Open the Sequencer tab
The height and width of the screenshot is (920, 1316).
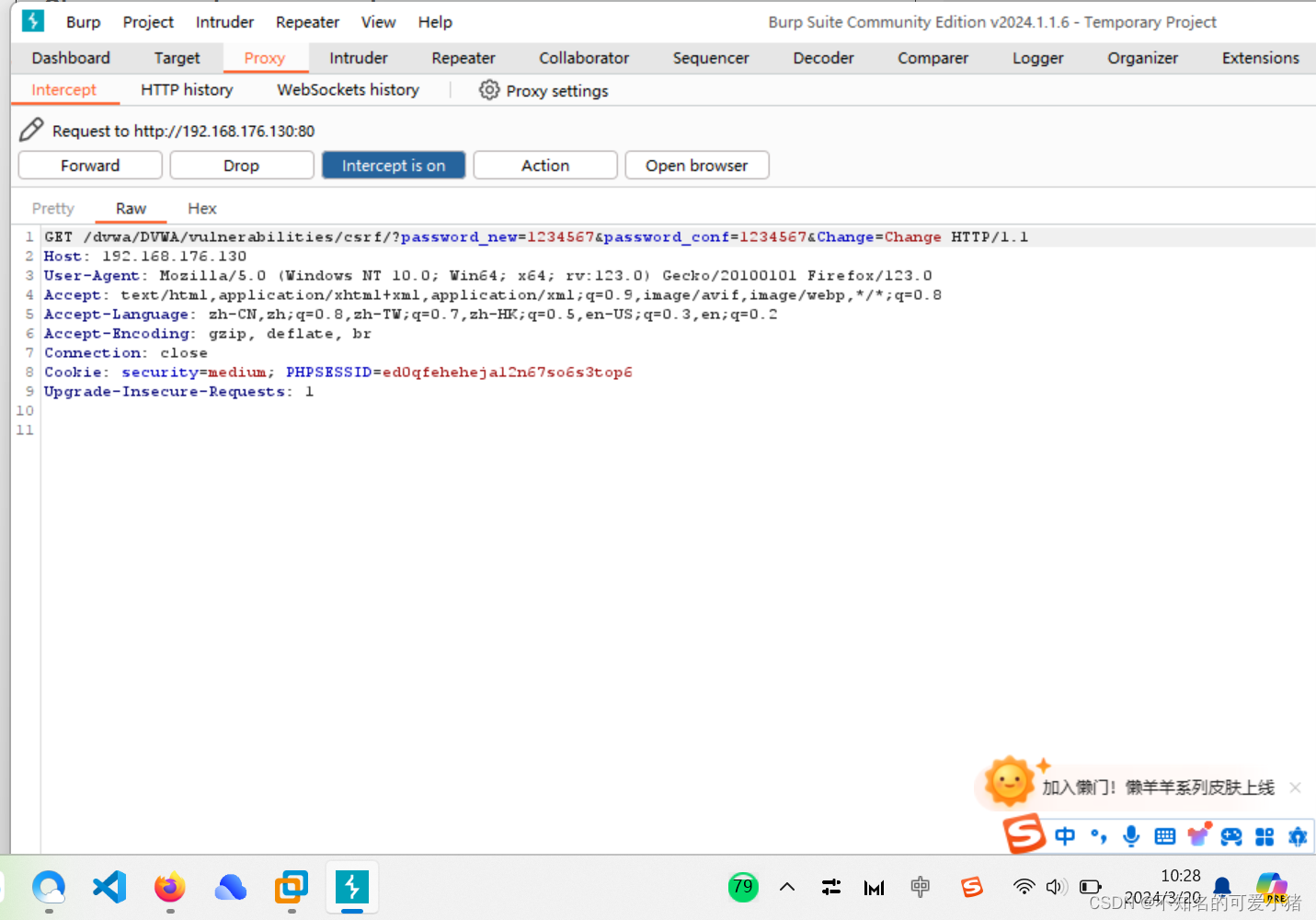tap(711, 58)
